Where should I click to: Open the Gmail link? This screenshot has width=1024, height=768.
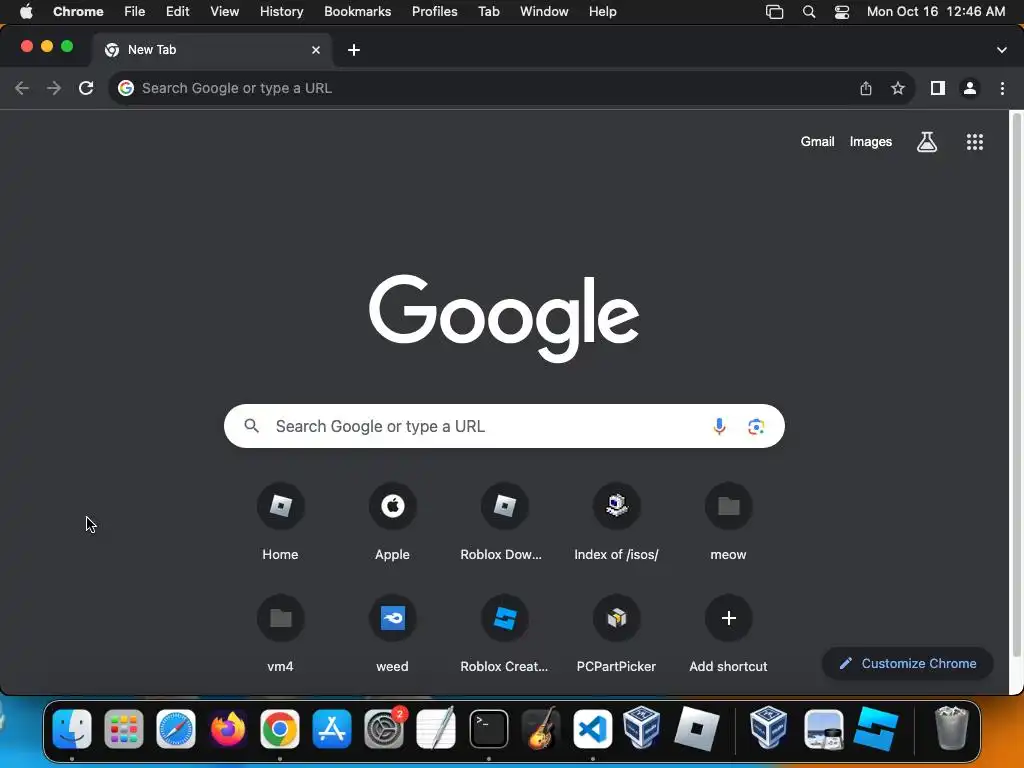pos(818,142)
